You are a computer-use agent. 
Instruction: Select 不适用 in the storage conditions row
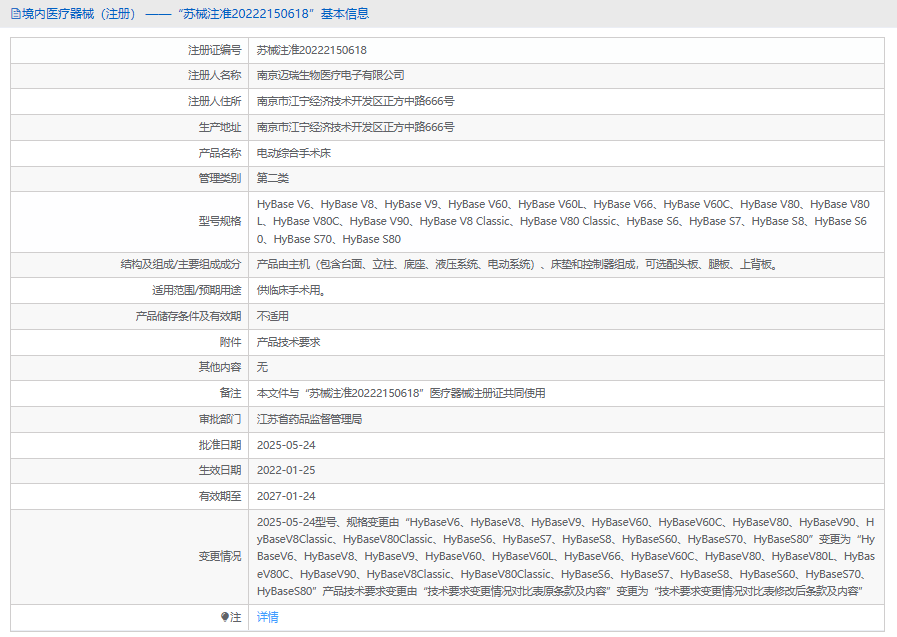tap(273, 316)
